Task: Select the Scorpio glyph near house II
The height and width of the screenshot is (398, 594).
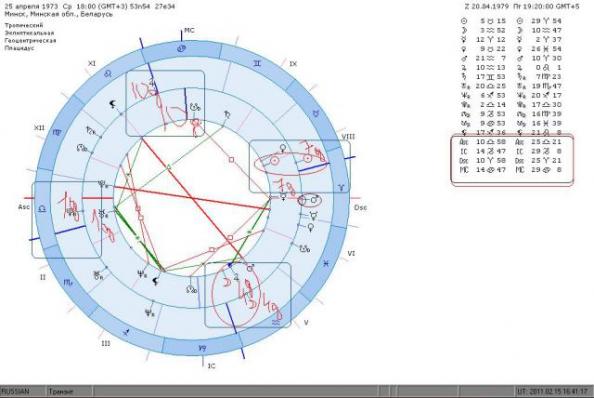Action: [x=68, y=282]
